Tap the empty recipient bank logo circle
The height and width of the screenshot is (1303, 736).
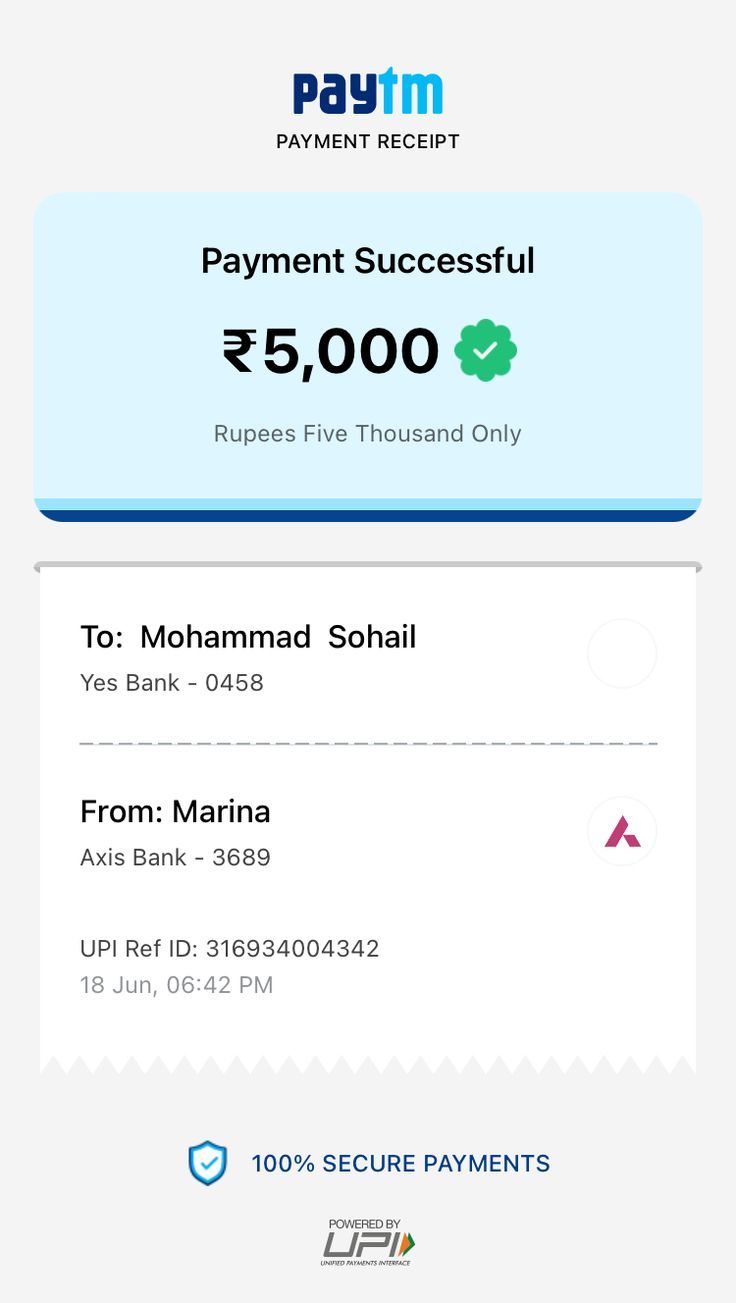point(622,654)
